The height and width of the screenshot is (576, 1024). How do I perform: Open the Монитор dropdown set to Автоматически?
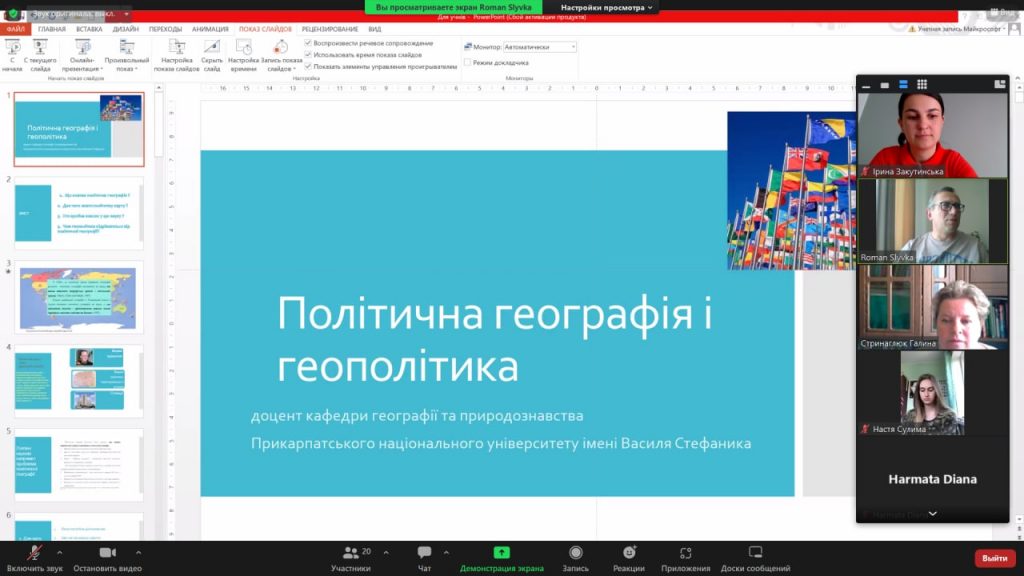(x=539, y=47)
